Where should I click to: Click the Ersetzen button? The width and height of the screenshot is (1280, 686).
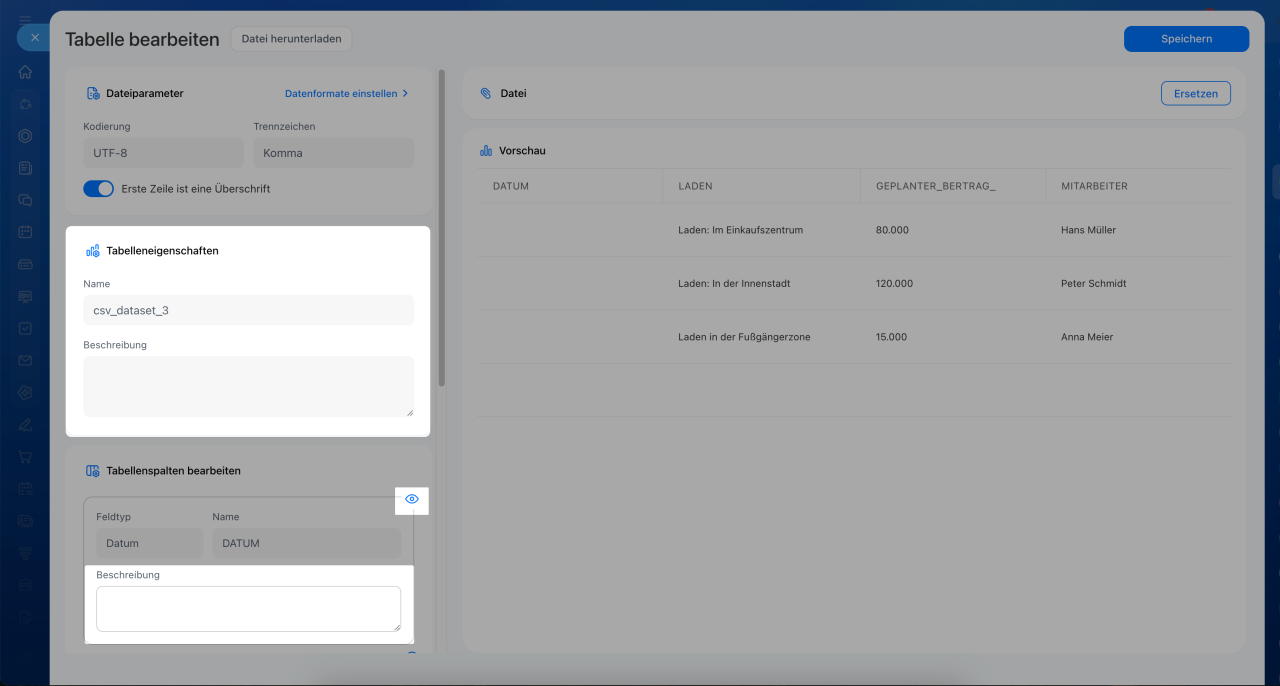click(x=1196, y=93)
